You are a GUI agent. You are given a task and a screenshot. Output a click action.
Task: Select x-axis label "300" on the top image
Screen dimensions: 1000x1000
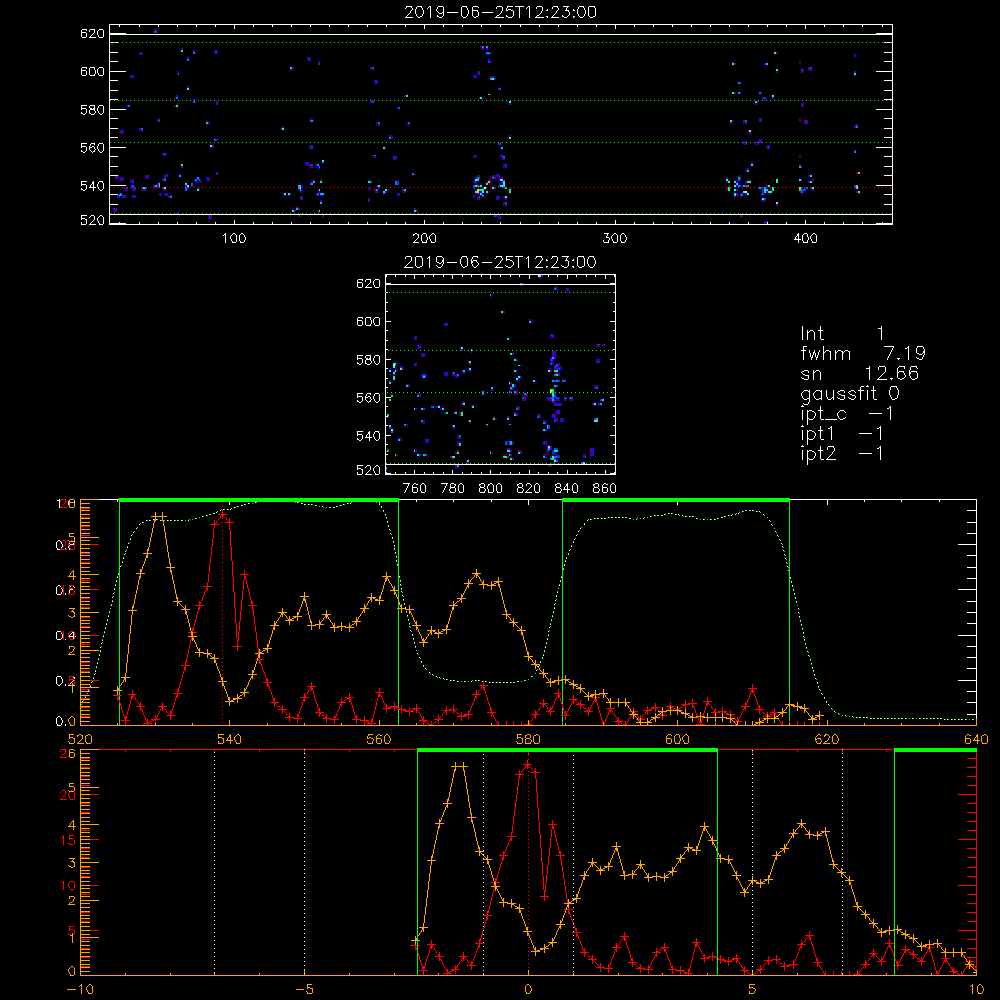tap(615, 238)
